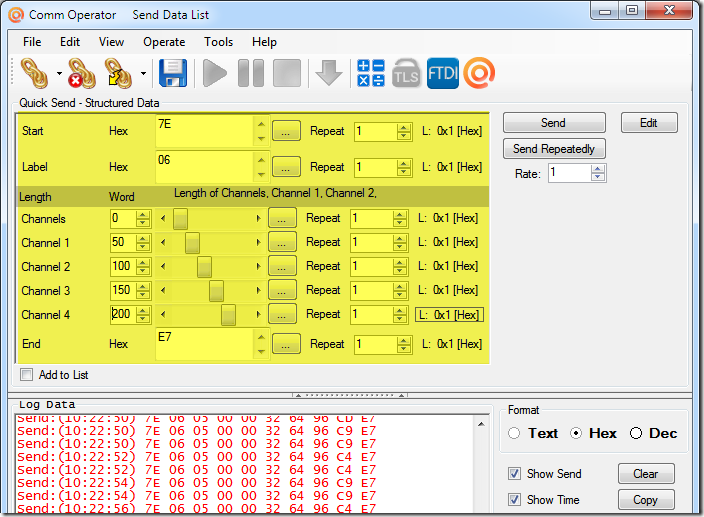Viewport: 704px width, 517px height.
Task: Click the open connection chain icon
Action: tap(35, 73)
